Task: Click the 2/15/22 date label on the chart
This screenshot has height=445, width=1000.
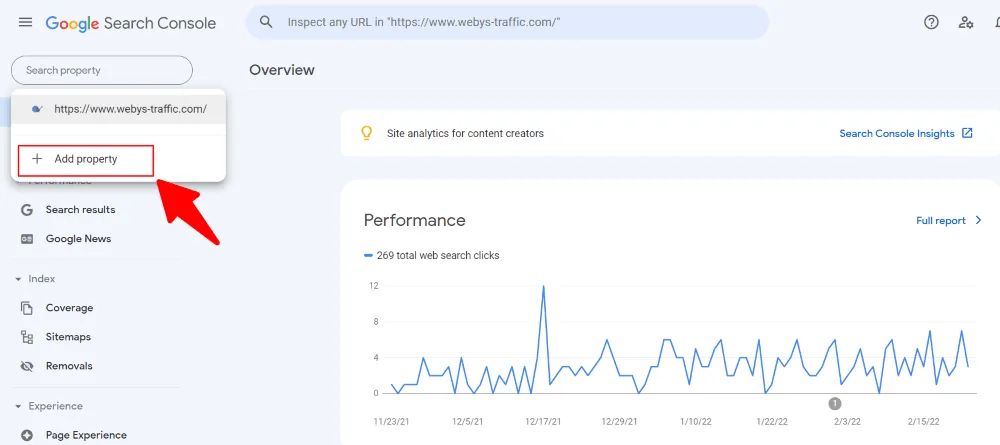Action: [922, 422]
